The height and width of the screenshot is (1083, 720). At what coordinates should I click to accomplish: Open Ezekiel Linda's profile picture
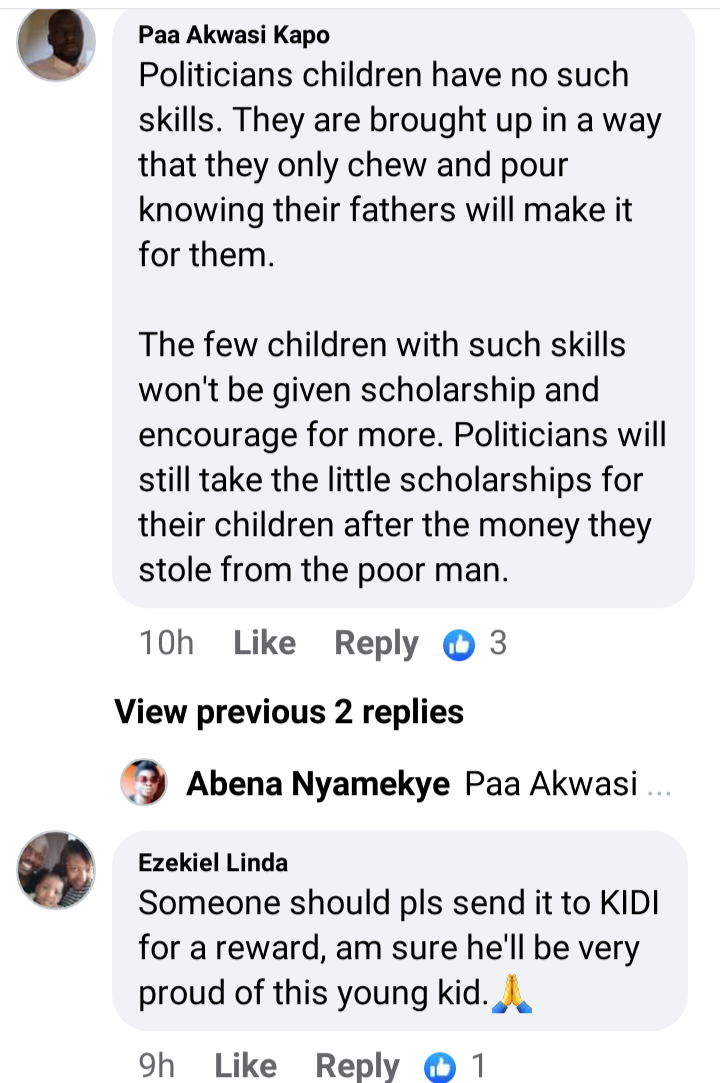pyautogui.click(x=56, y=870)
